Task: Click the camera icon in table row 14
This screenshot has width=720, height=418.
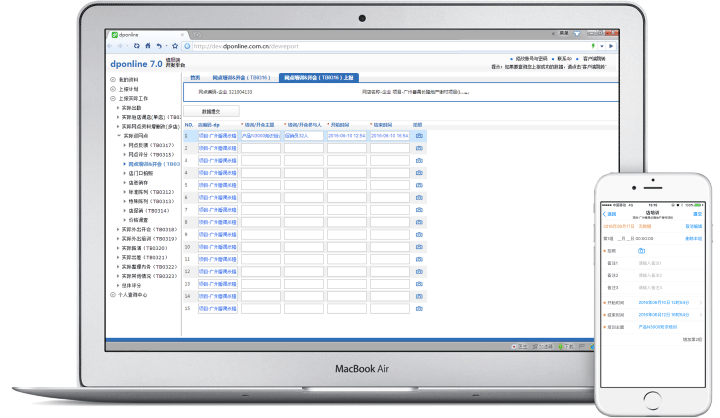Action: (x=419, y=297)
